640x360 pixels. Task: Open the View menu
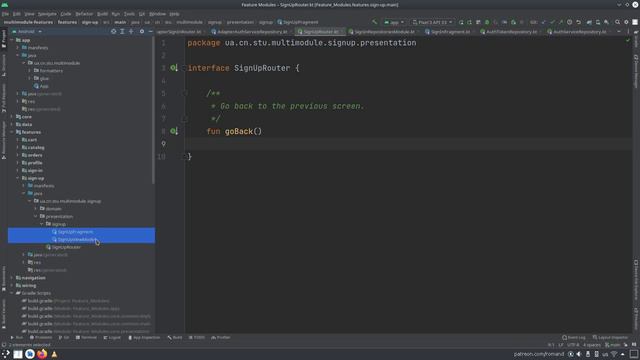(x=29, y=13)
